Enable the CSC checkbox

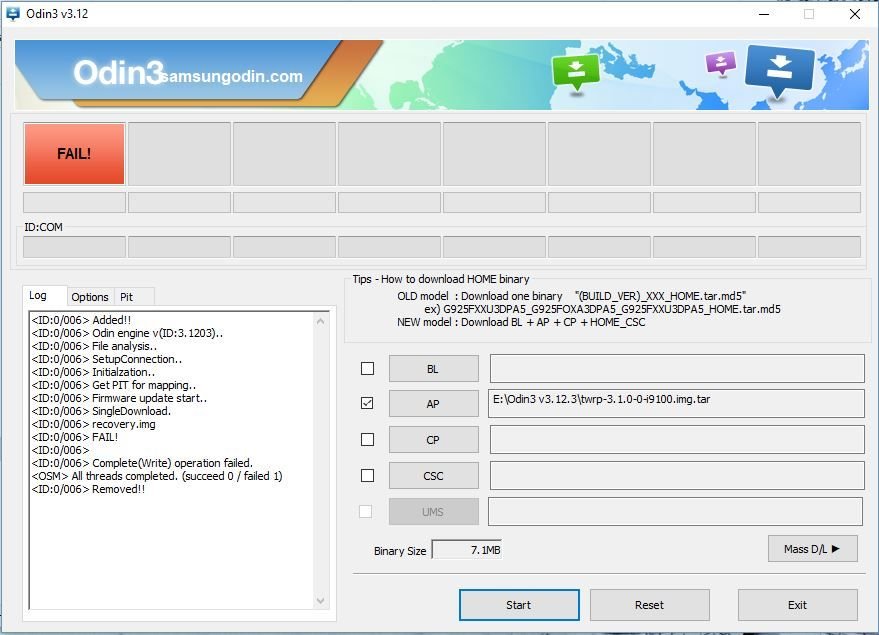click(367, 475)
